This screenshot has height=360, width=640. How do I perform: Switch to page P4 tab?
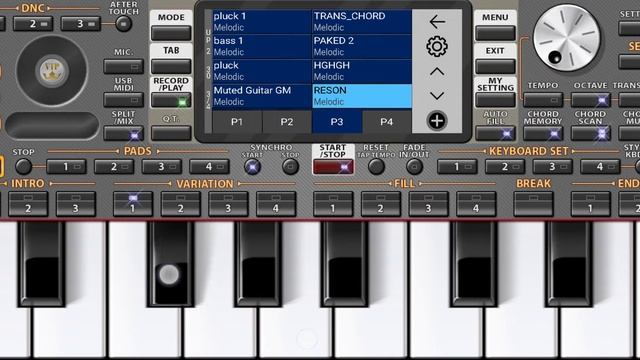tap(387, 122)
